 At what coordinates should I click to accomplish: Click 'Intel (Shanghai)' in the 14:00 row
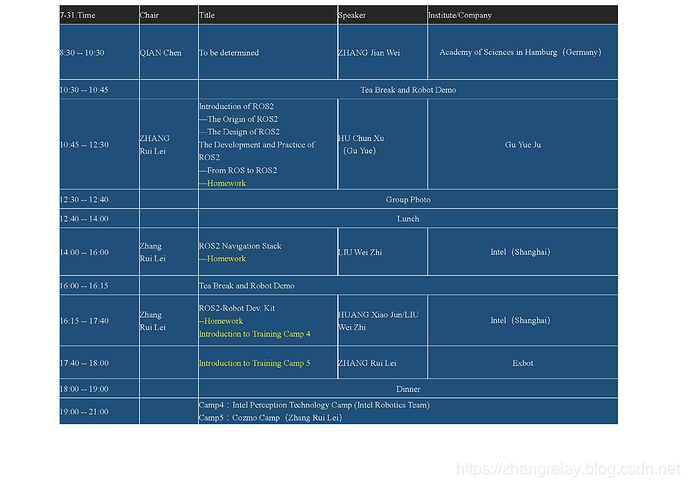[522, 252]
